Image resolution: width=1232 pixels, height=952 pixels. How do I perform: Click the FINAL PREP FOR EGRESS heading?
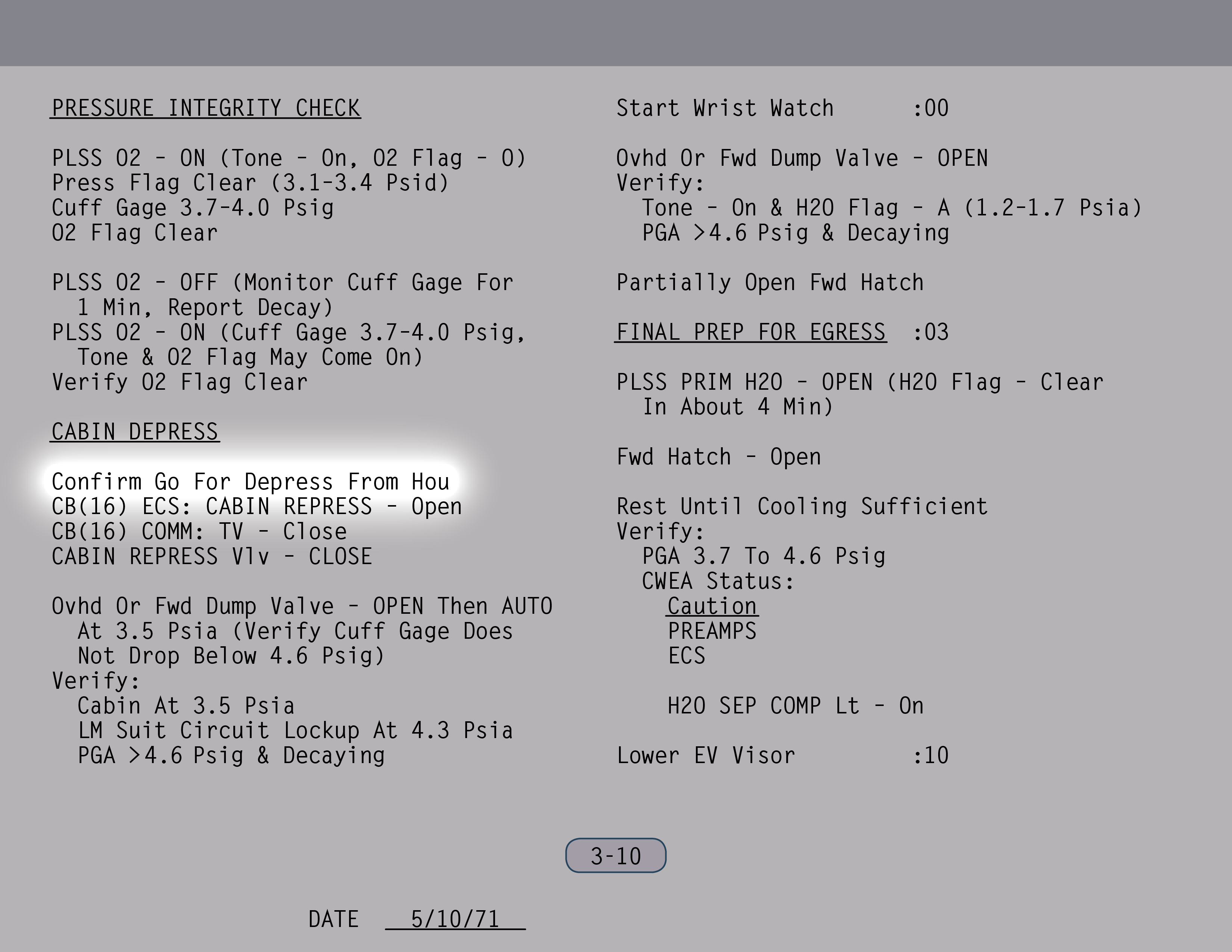click(x=750, y=332)
